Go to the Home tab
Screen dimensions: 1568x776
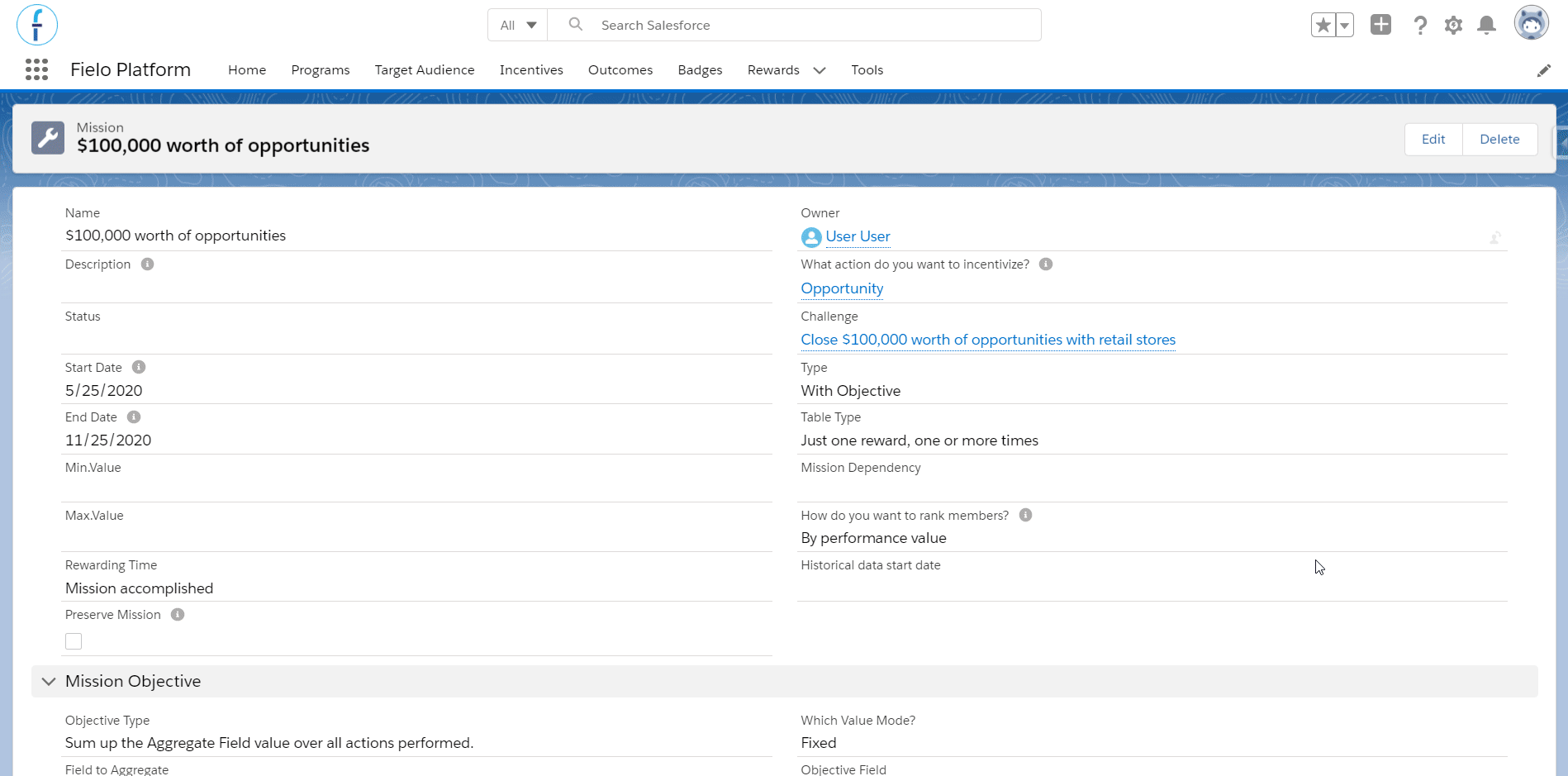[247, 70]
